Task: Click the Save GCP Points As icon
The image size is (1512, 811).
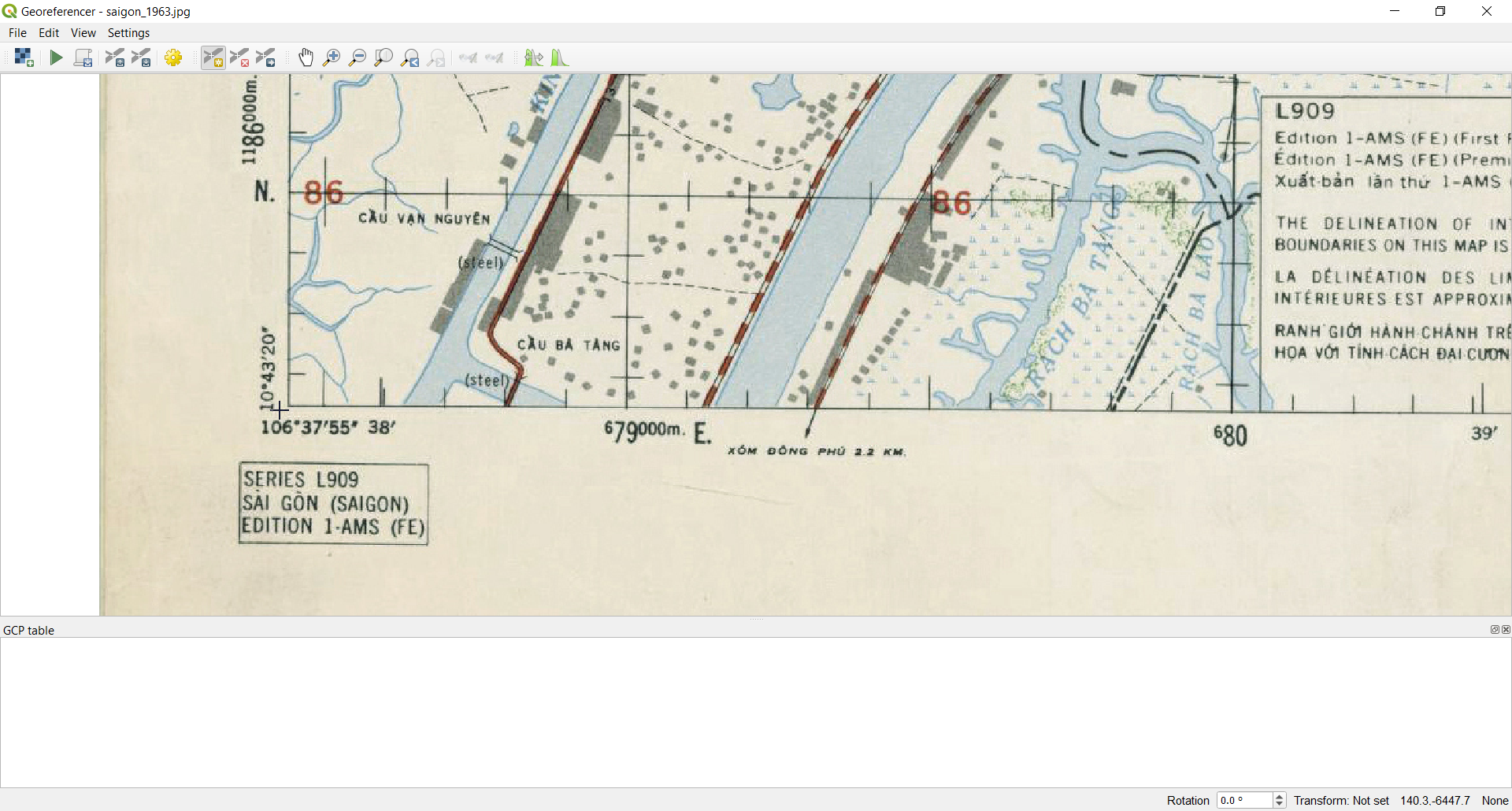Action: point(141,57)
